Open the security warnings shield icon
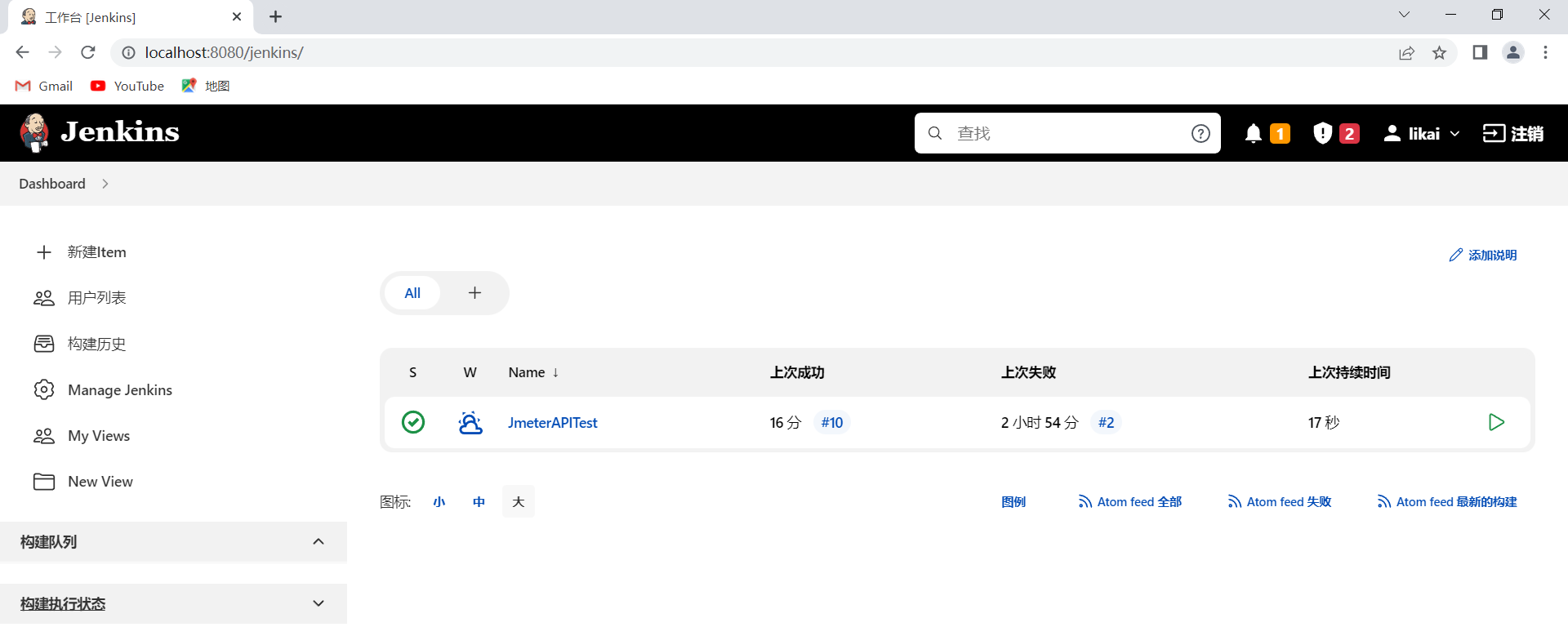Viewport: 1568px width, 636px height. click(1322, 133)
